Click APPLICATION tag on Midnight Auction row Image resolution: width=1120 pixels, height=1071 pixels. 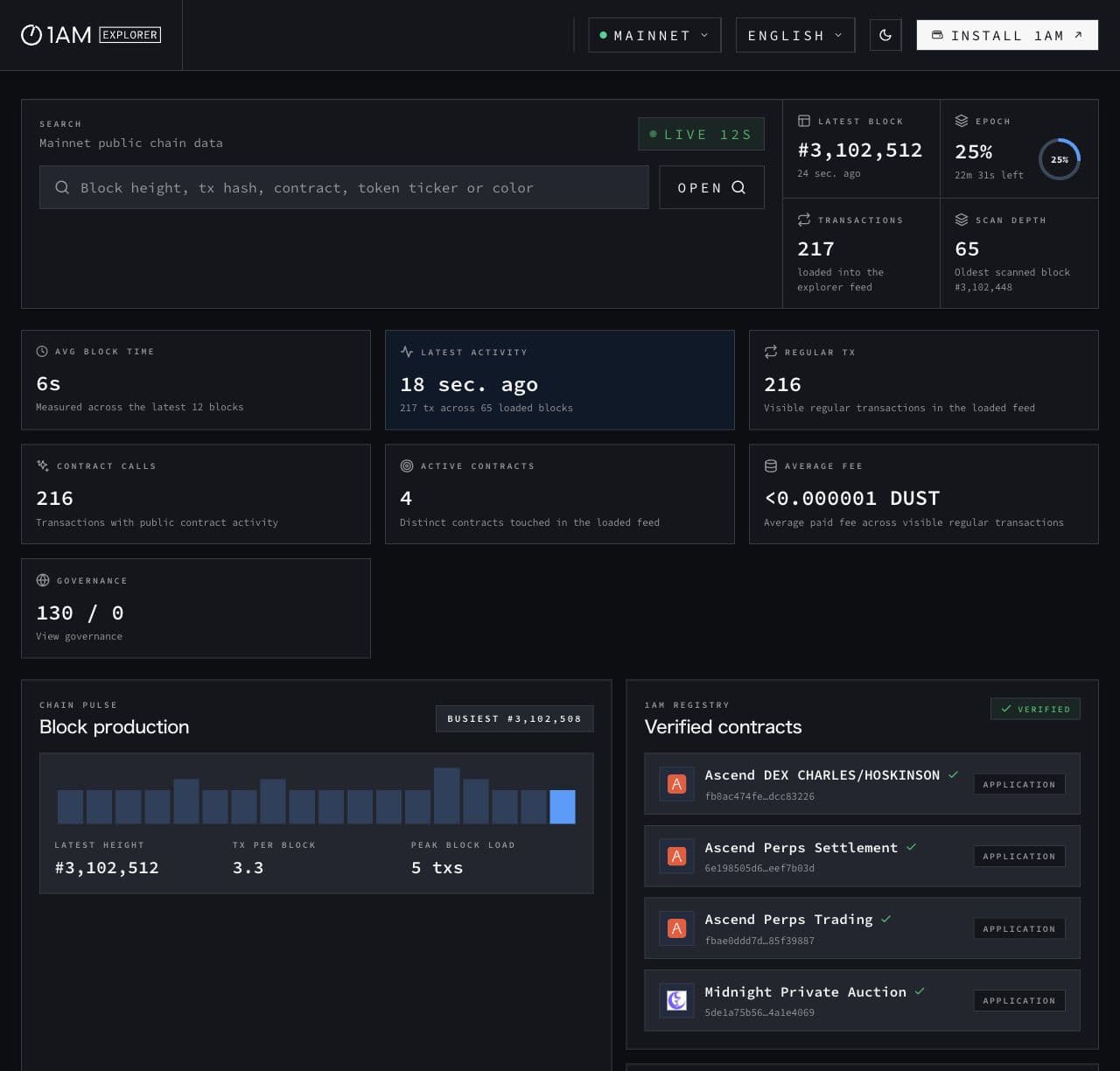tap(1019, 1000)
